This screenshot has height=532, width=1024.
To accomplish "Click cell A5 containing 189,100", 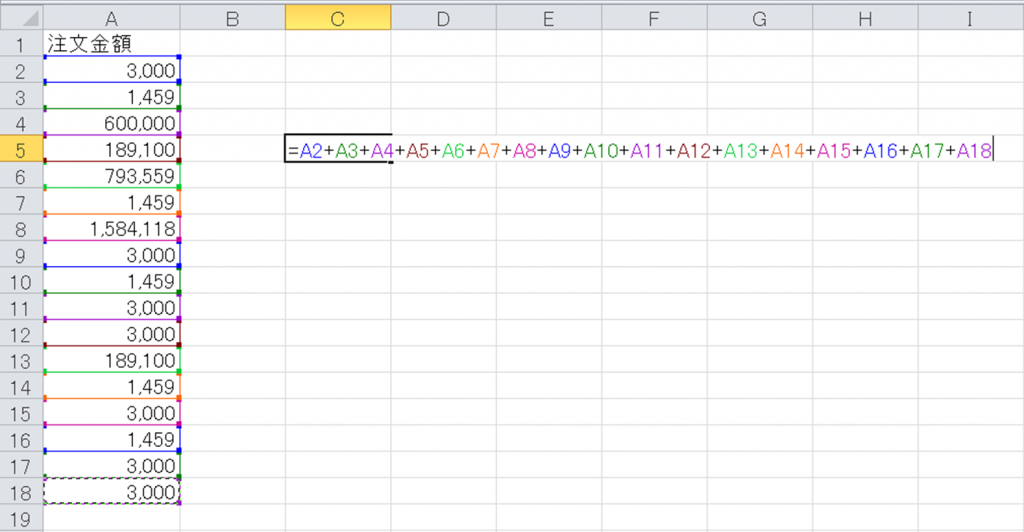I will point(111,149).
